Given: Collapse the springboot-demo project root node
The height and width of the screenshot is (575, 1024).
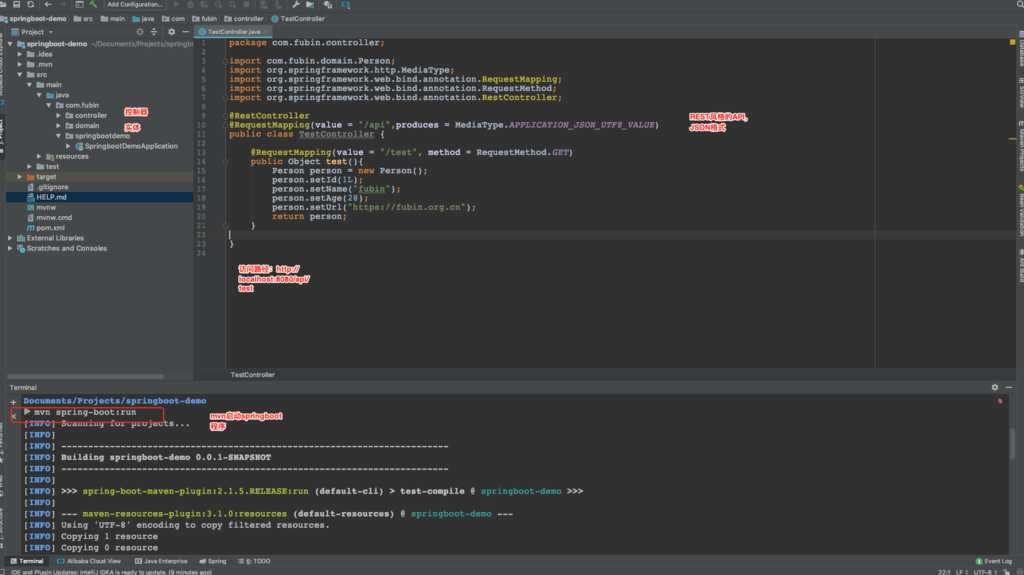Looking at the screenshot, I should point(10,44).
